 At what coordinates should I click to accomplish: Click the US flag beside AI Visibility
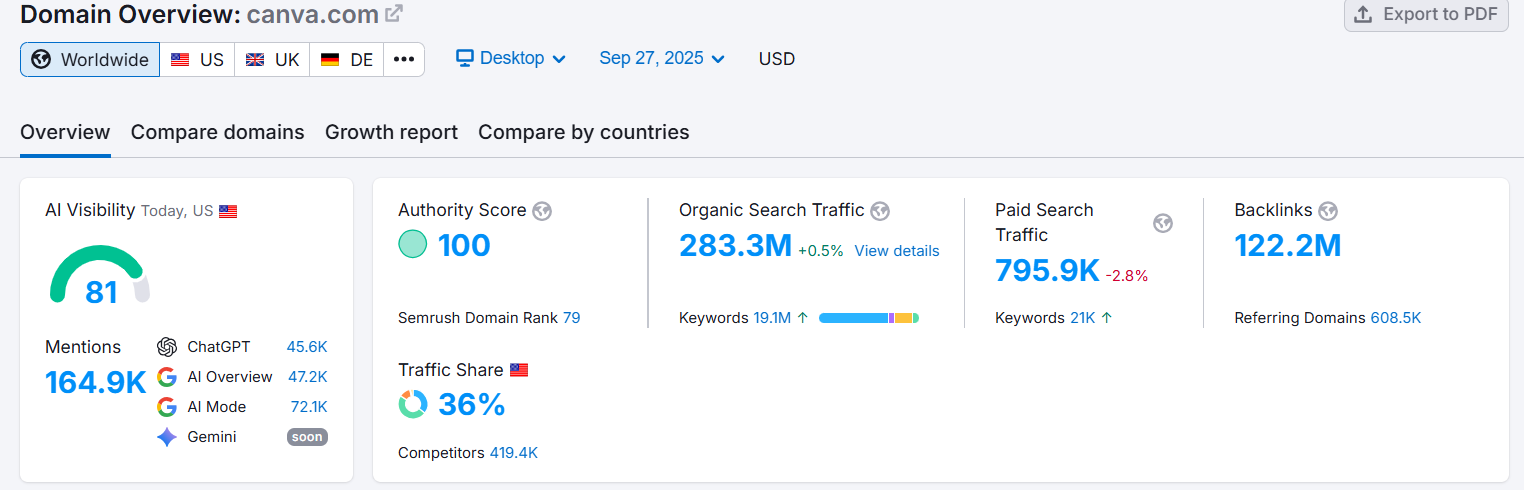[x=228, y=212]
